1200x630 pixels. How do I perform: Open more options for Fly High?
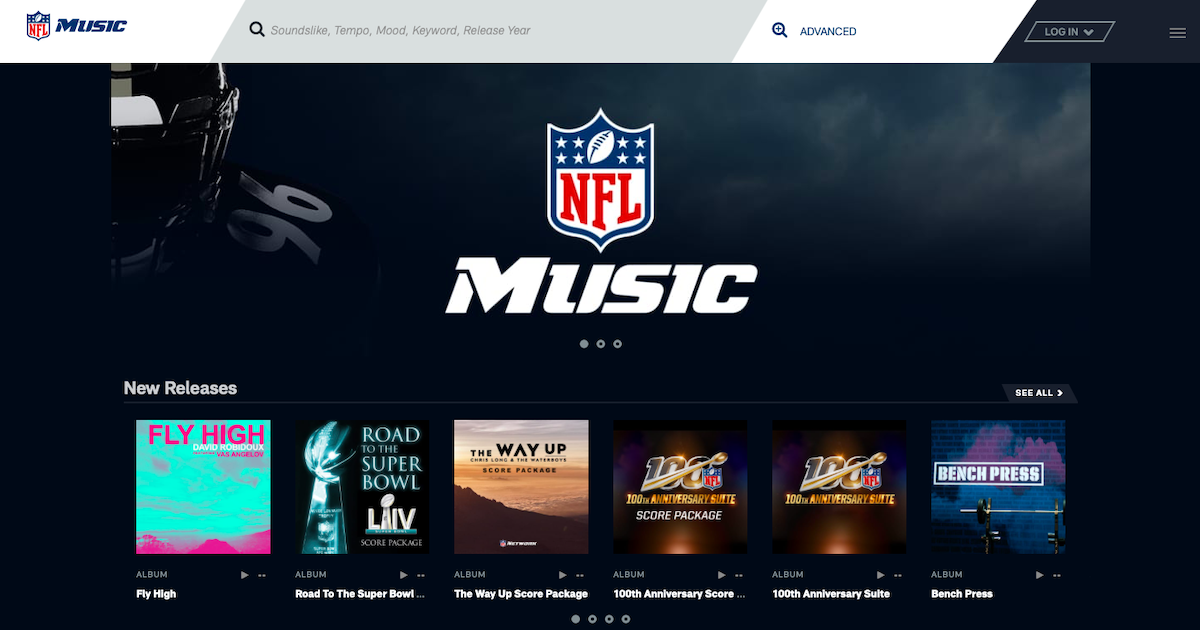(262, 575)
